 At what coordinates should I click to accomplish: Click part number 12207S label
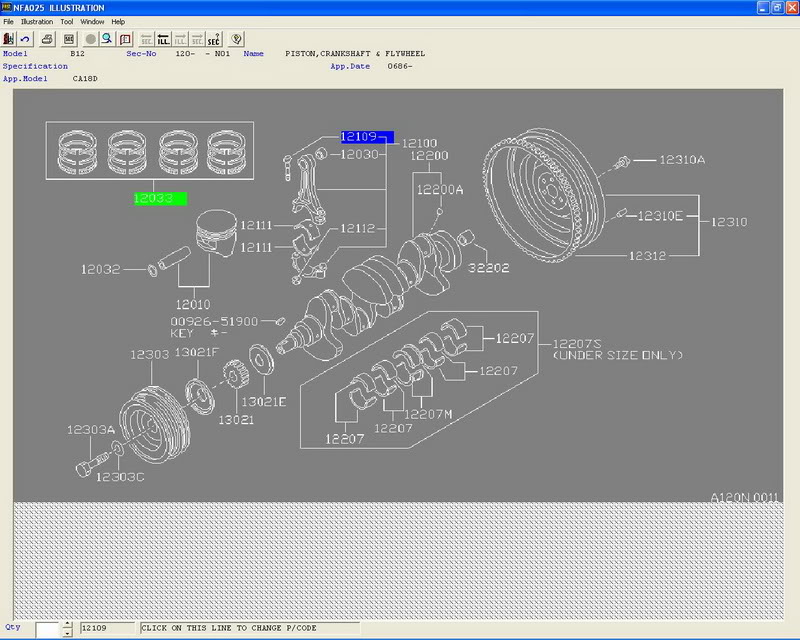pos(577,344)
